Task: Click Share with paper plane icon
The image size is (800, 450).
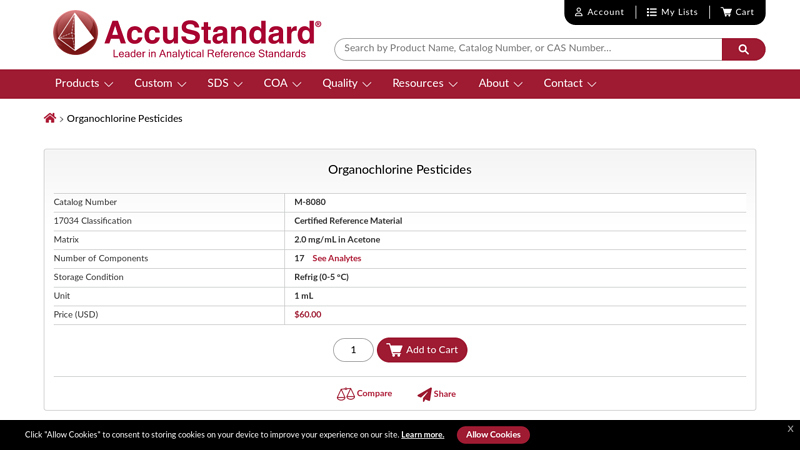Action: (x=437, y=394)
